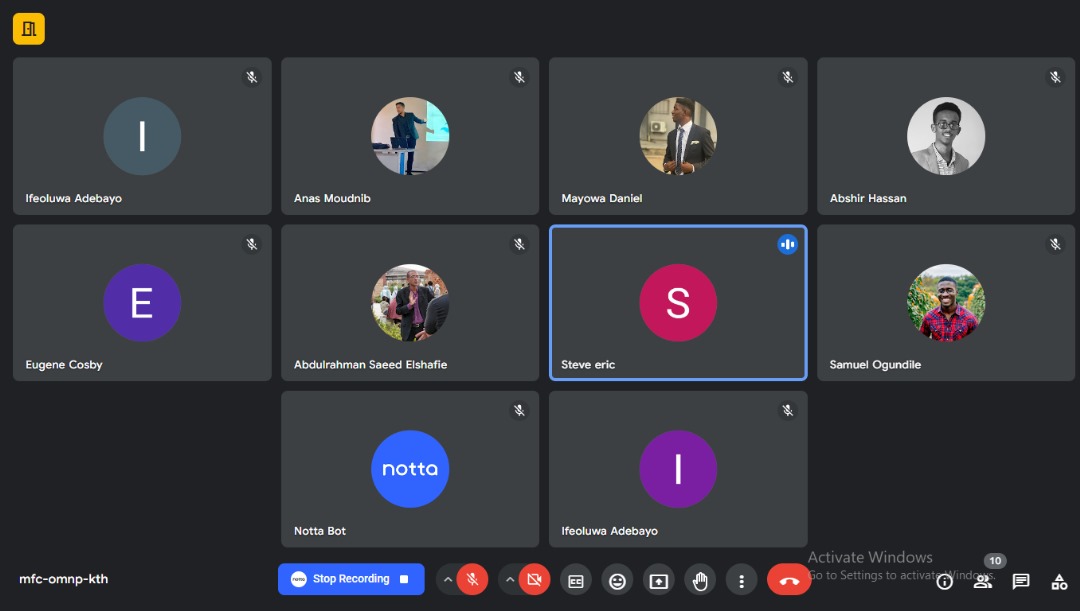This screenshot has height=611, width=1080.
Task: Present your screen to the meeting
Action: point(660,579)
